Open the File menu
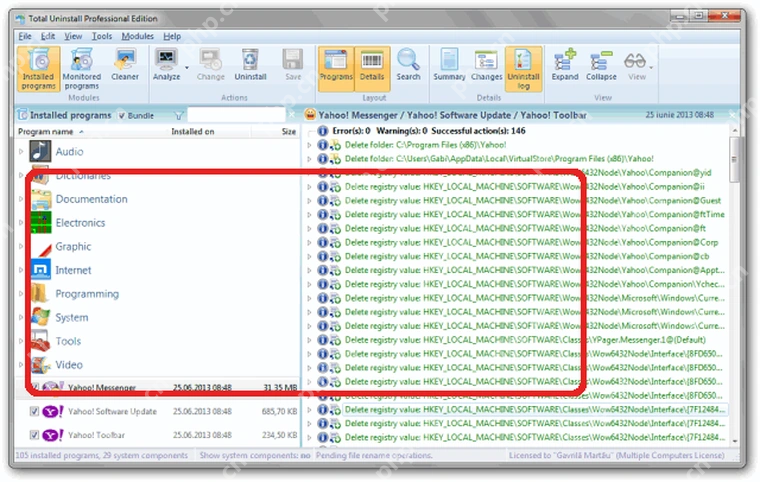 [25, 36]
